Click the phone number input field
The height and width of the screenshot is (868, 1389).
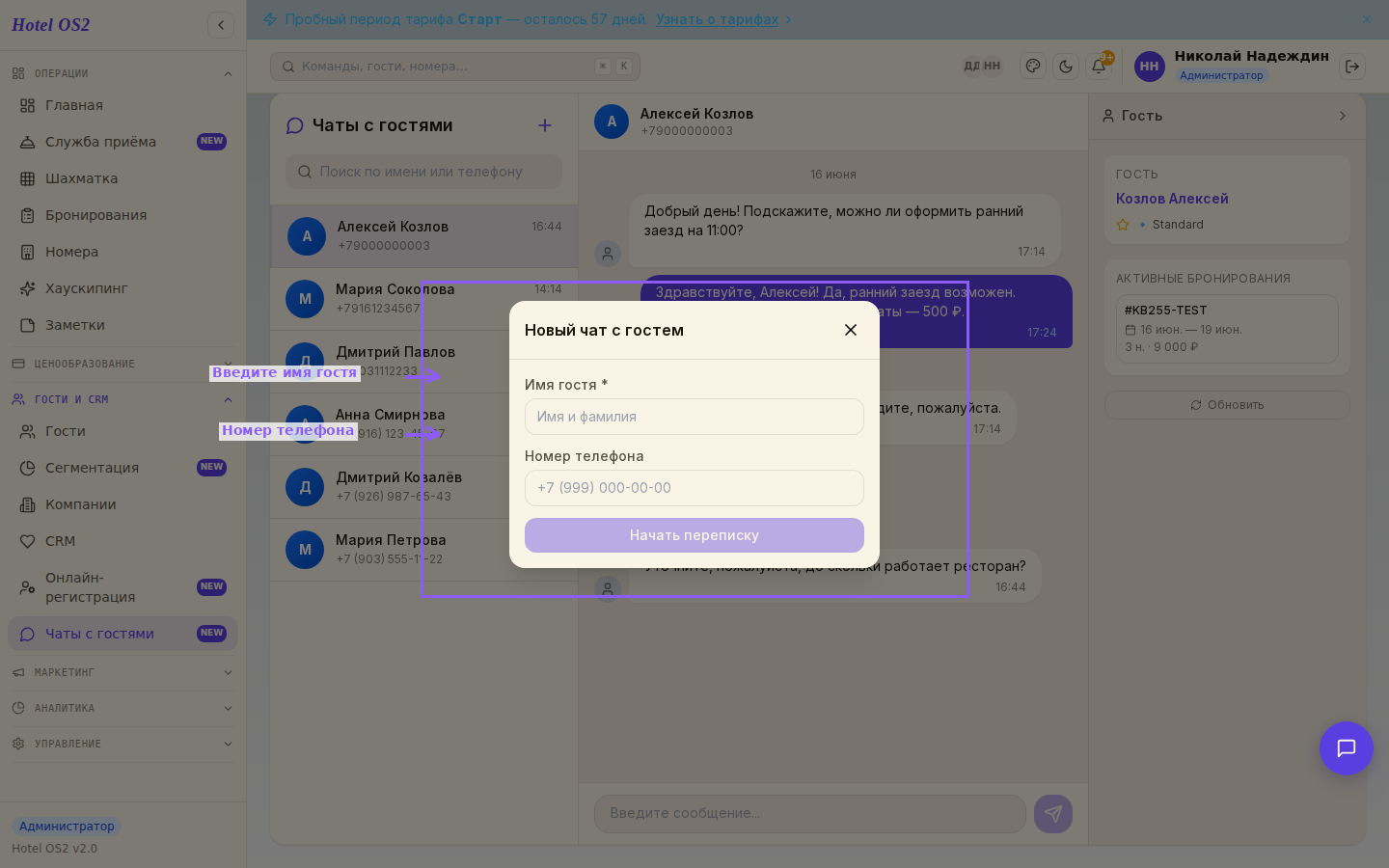pyautogui.click(x=694, y=488)
